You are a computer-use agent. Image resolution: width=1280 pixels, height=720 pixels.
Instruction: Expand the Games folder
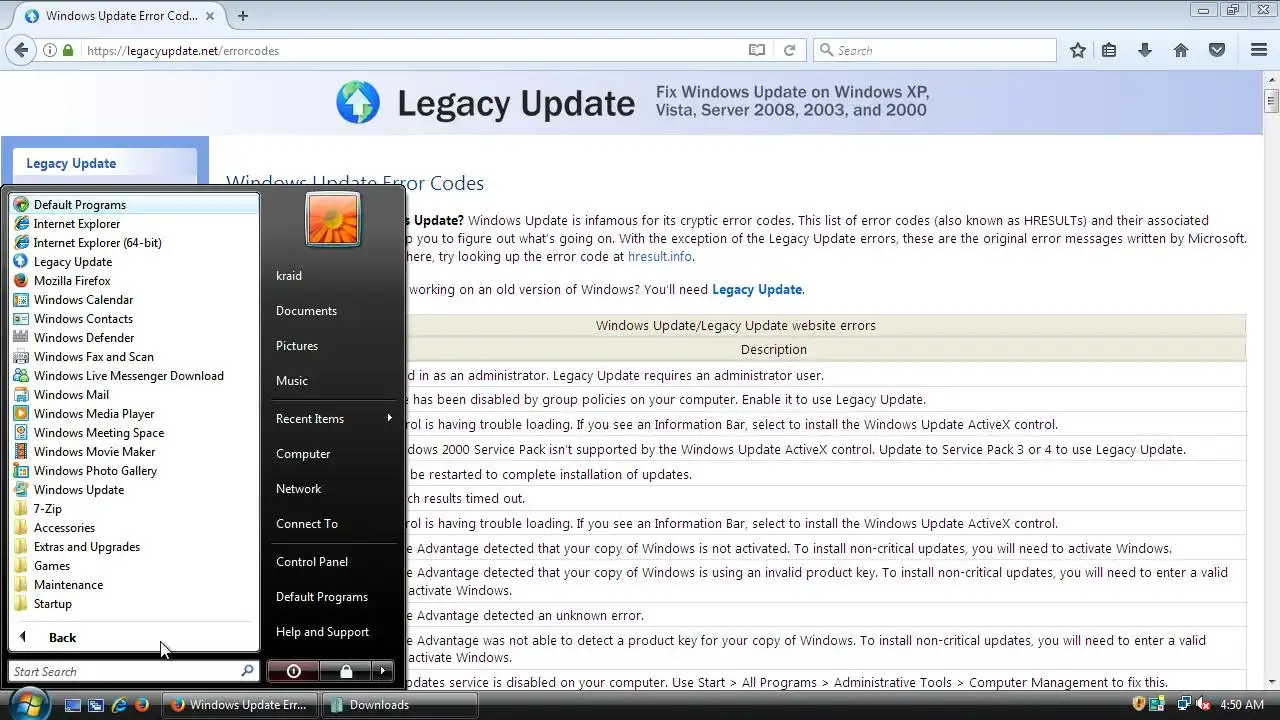134,565
